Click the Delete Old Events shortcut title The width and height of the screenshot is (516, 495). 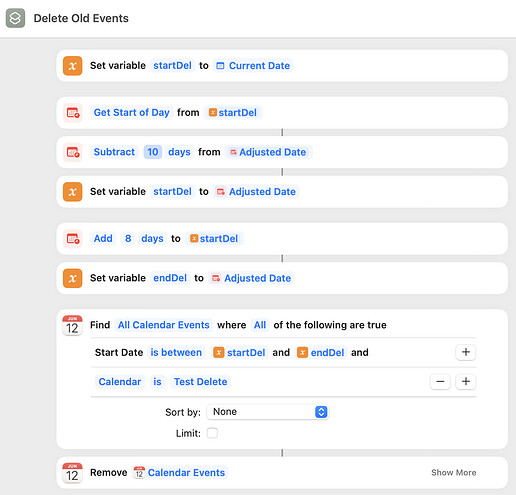(81, 18)
